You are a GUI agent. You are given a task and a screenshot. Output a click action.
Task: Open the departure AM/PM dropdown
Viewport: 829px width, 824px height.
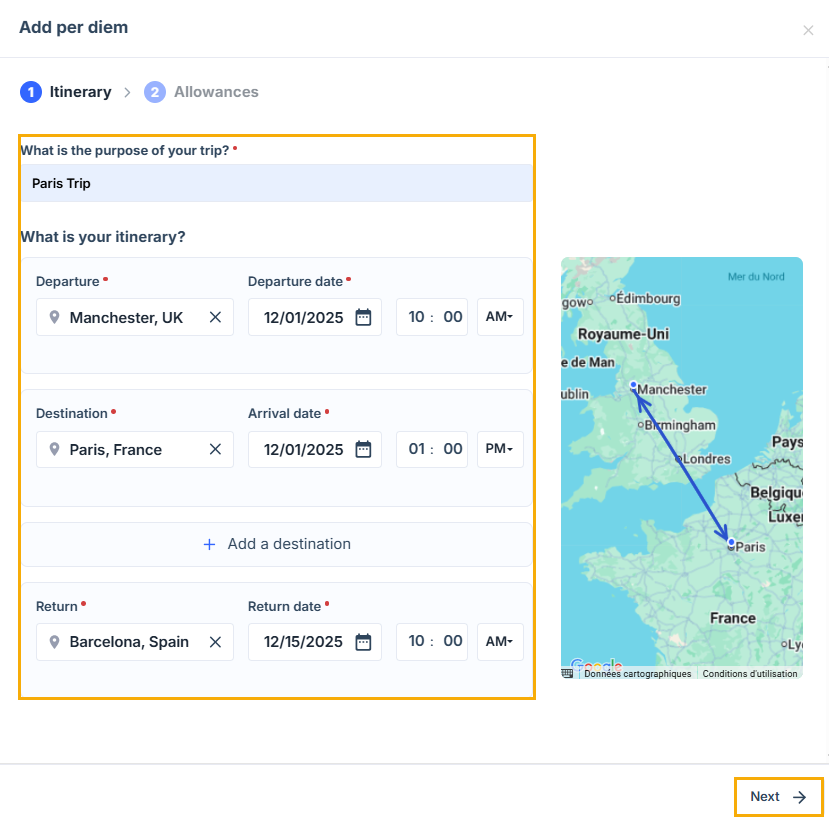[x=499, y=317]
